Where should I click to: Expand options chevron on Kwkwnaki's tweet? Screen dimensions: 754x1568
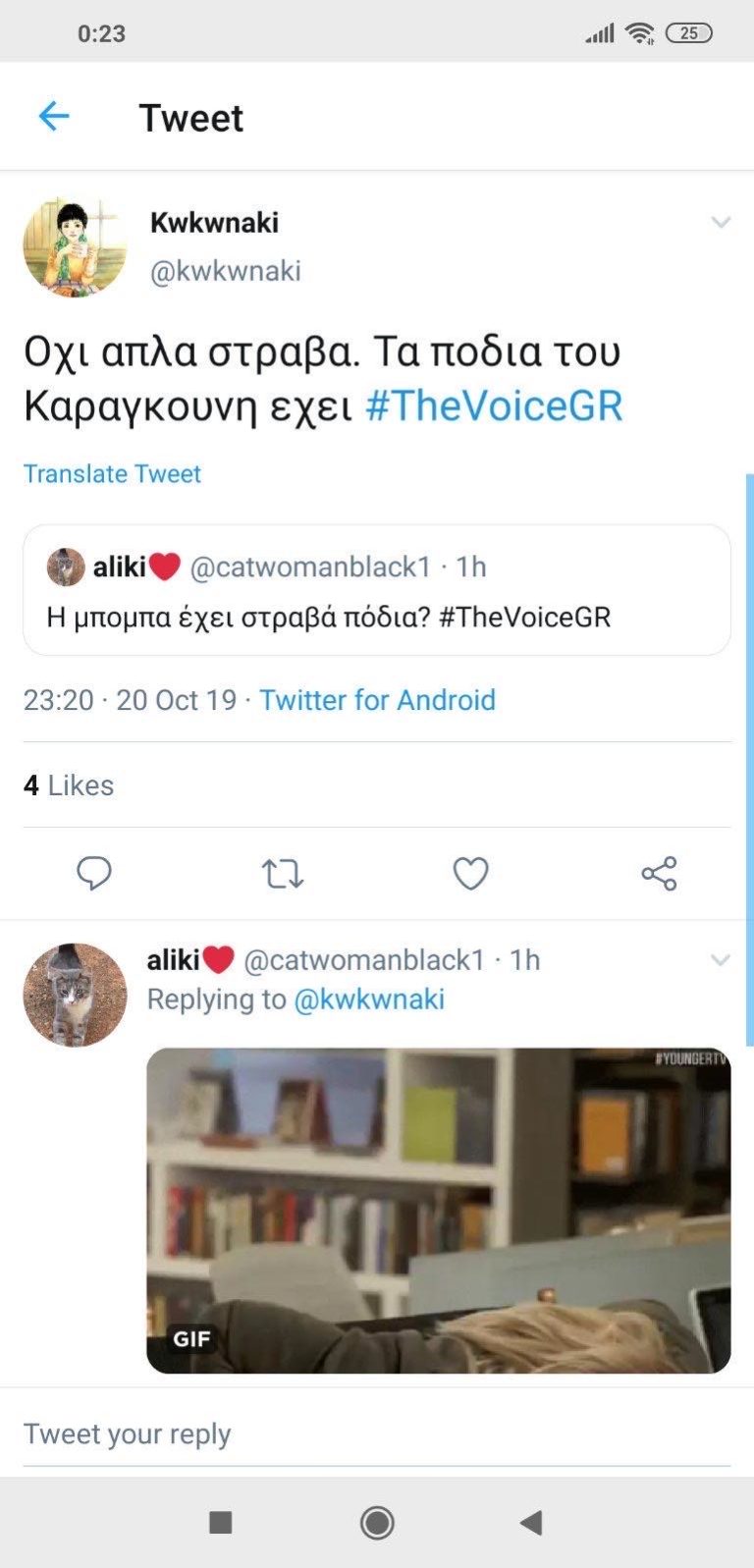point(721,223)
